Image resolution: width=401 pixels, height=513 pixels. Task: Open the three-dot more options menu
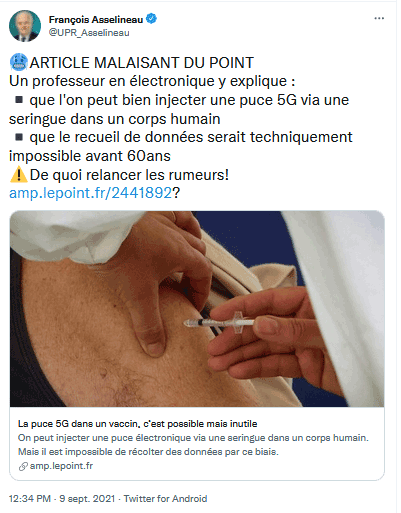pos(379,18)
